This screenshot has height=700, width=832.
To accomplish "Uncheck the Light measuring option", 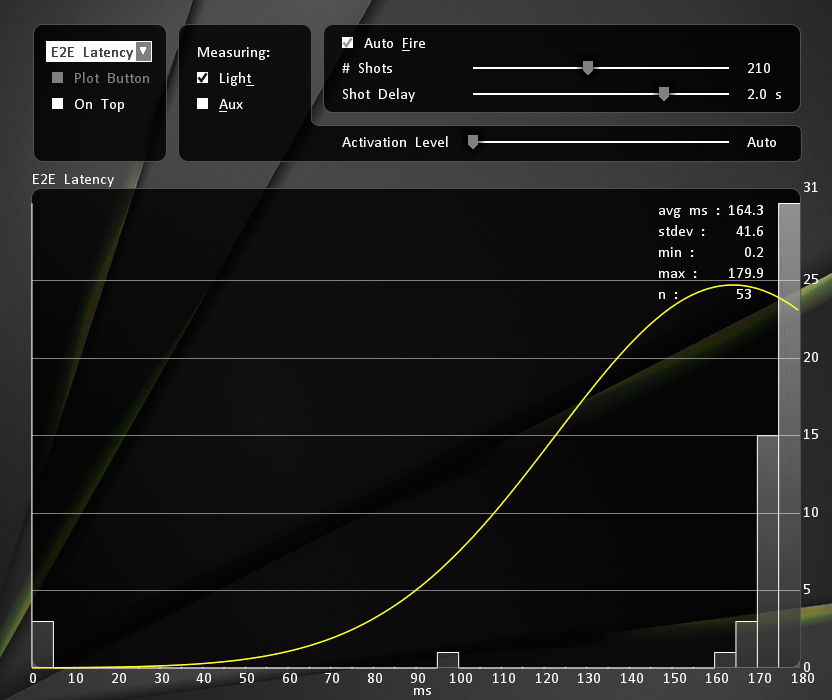I will [x=203, y=78].
